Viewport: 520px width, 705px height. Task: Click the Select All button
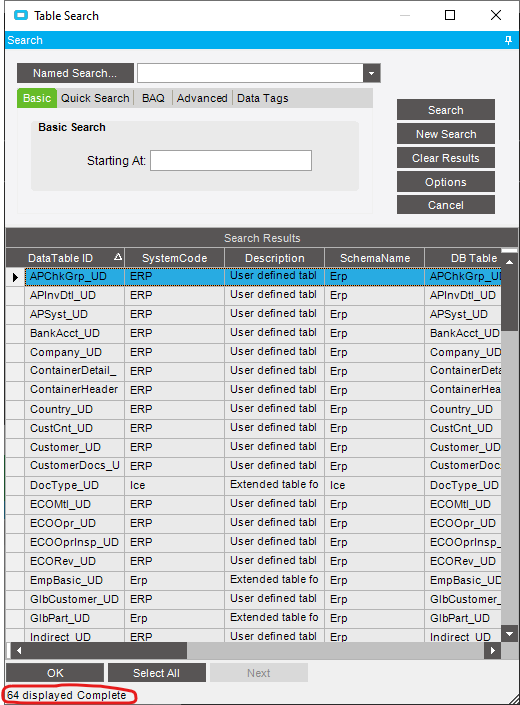(156, 673)
